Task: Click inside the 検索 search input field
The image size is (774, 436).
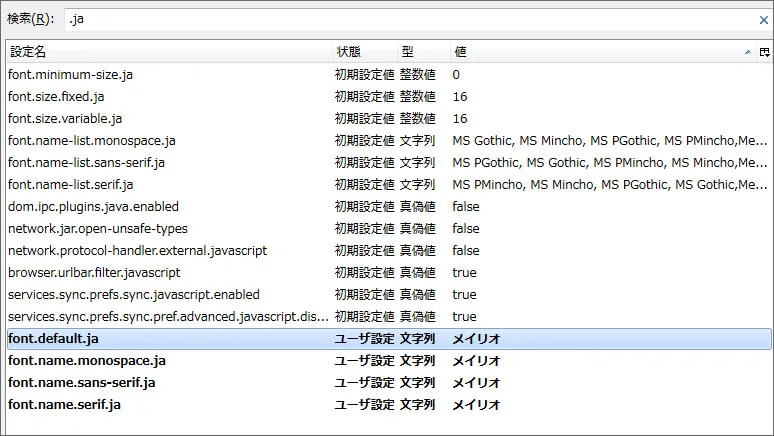Action: (x=400, y=19)
